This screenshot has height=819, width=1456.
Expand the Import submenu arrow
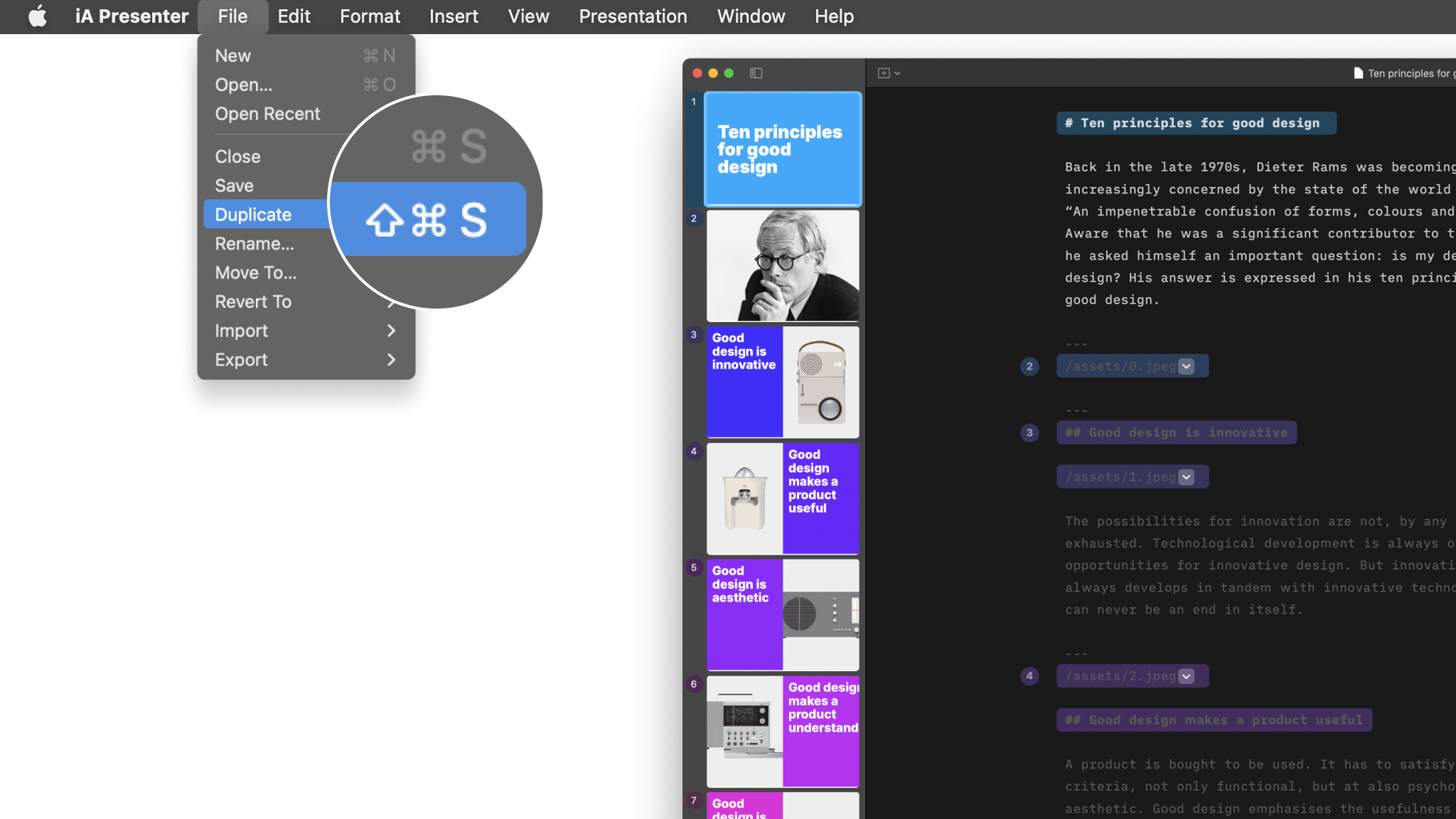click(x=391, y=331)
